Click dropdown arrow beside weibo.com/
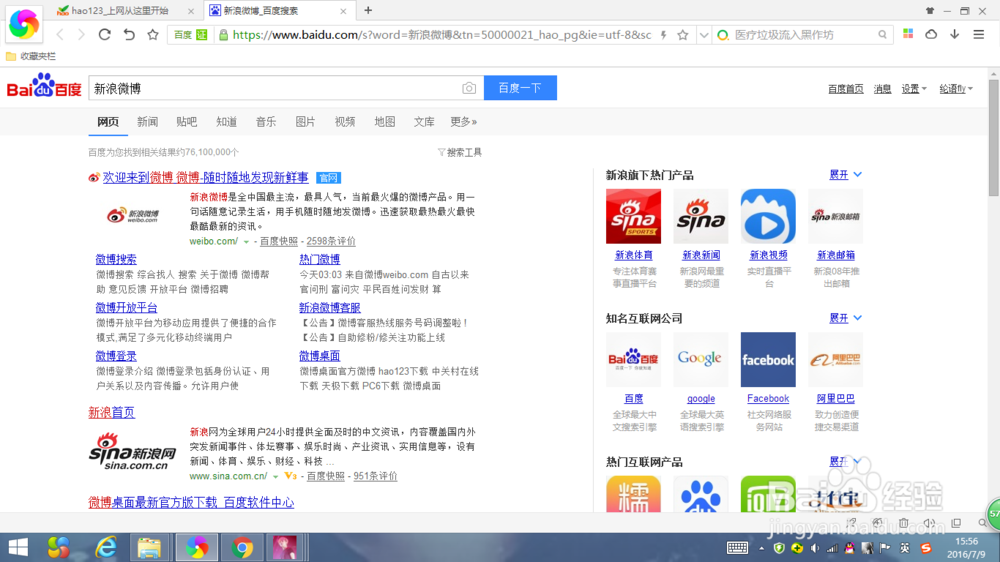Viewport: 1000px width, 562px height. coord(246,242)
